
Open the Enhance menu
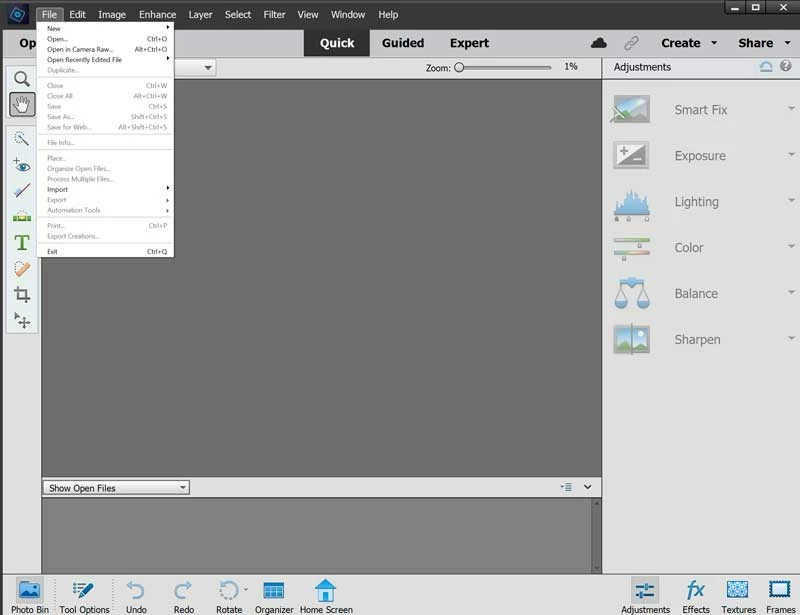157,14
